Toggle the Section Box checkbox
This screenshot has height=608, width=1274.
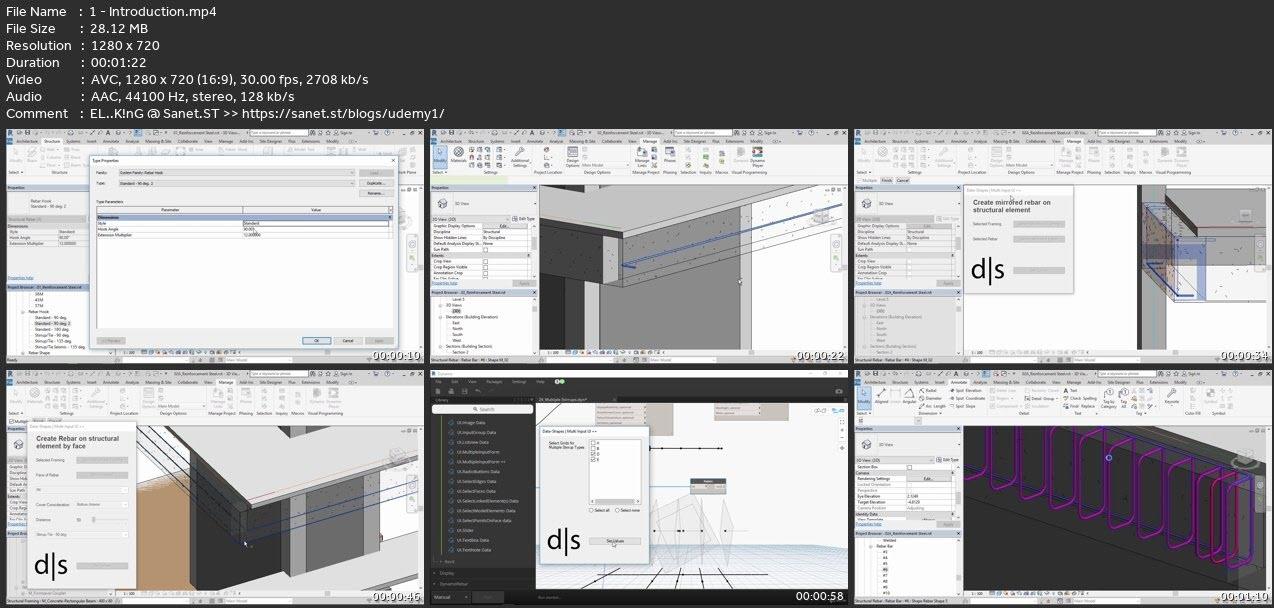[x=909, y=467]
